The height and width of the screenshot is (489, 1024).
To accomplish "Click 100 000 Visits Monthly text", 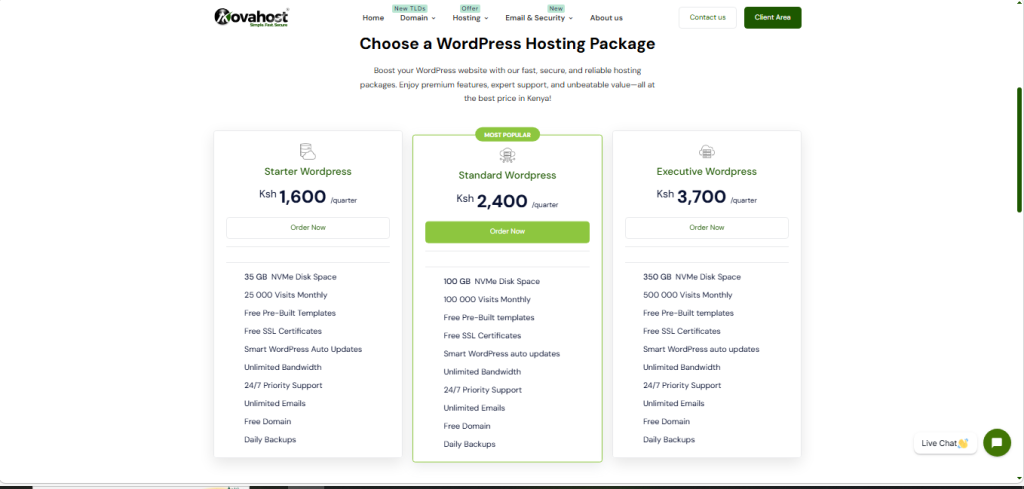I will (x=487, y=300).
